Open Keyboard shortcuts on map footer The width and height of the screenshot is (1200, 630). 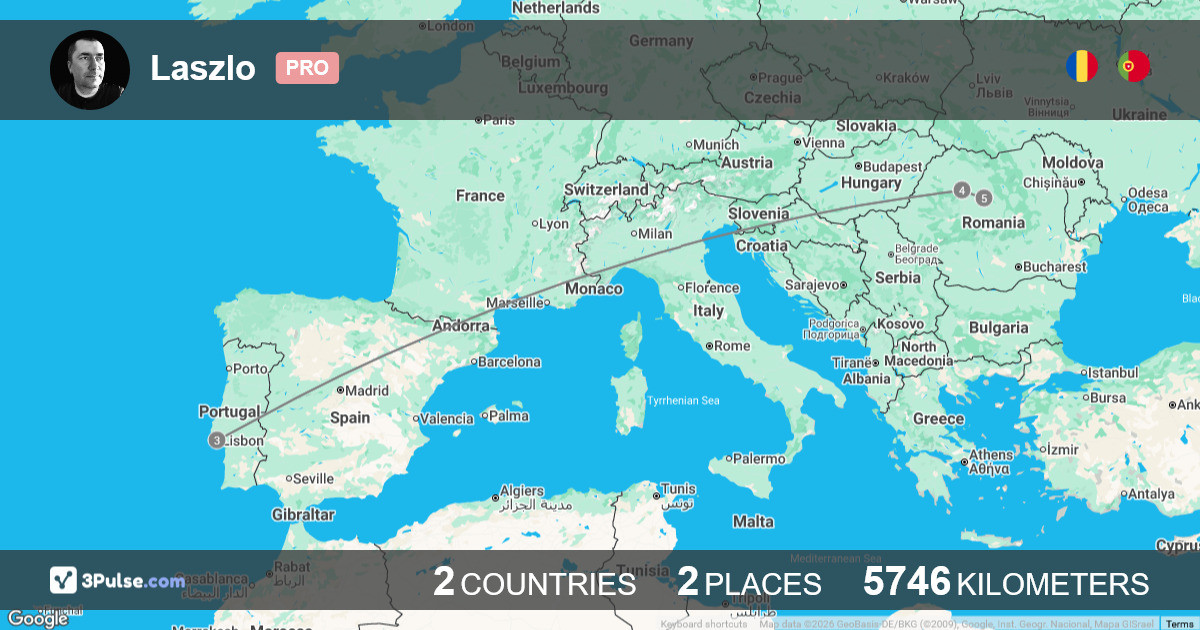[x=703, y=624]
